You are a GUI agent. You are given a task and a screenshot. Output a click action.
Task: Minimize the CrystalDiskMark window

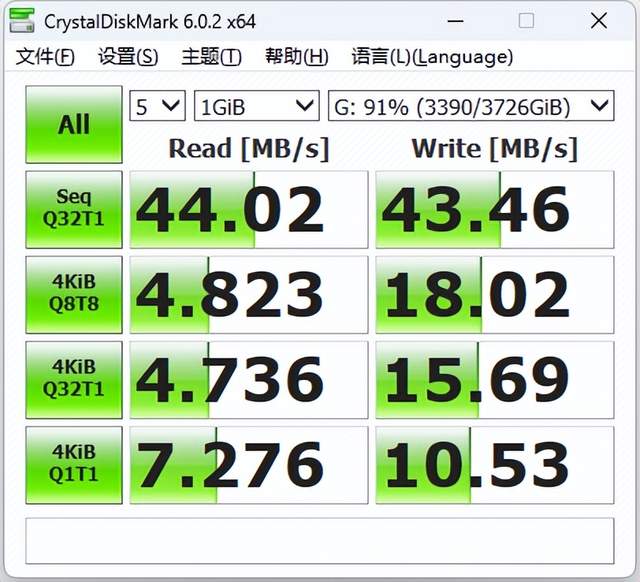point(456,21)
